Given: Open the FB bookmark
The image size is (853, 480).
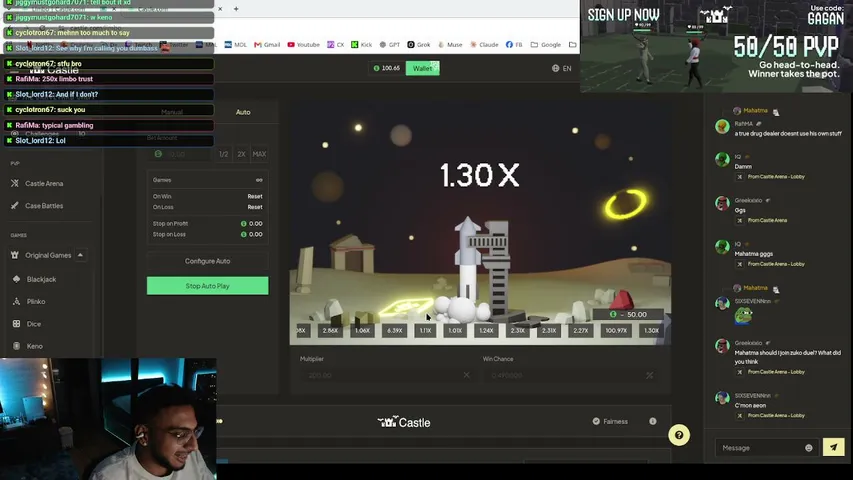Looking at the screenshot, I should tap(514, 45).
